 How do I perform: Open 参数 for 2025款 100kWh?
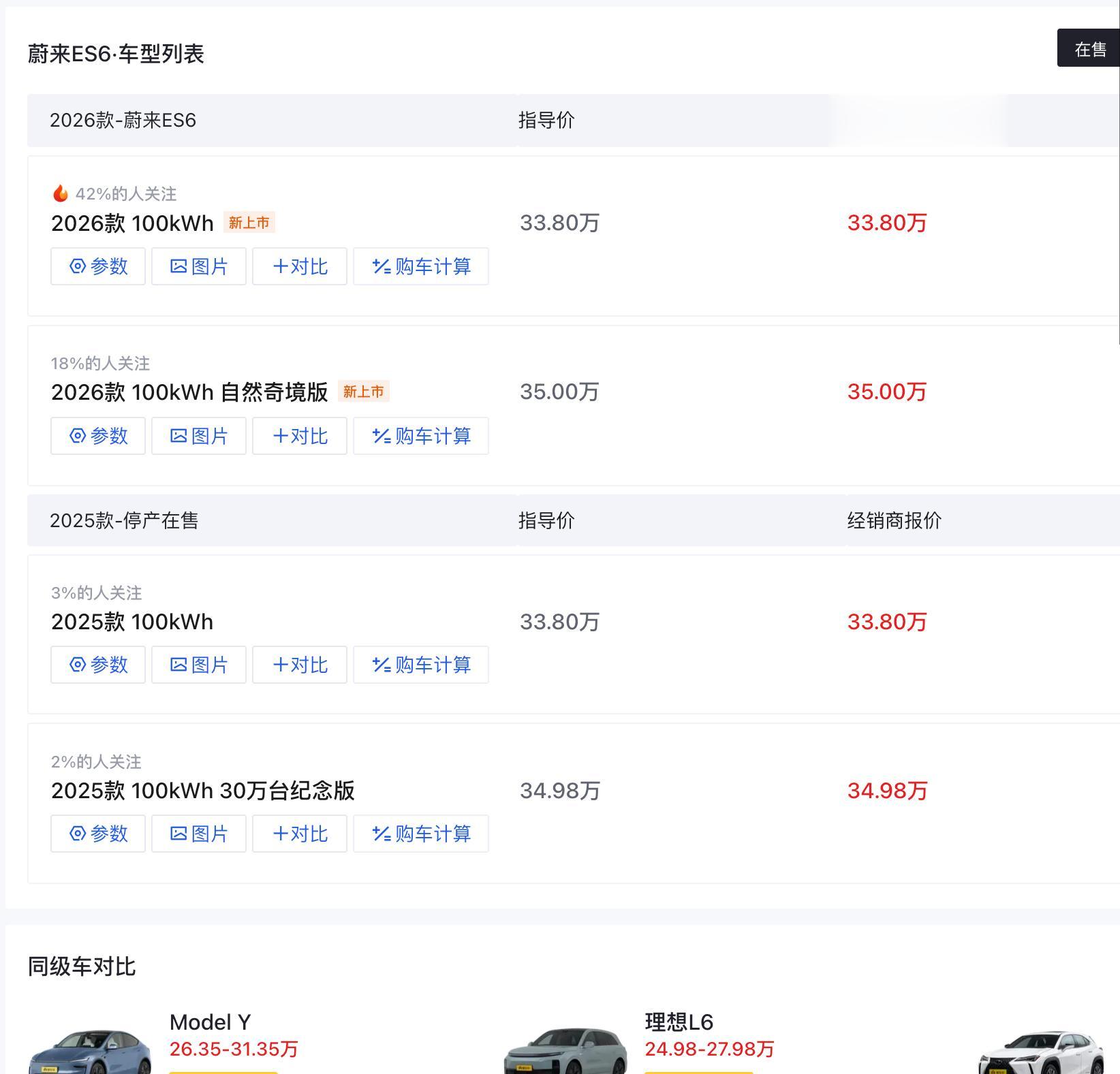pos(98,665)
